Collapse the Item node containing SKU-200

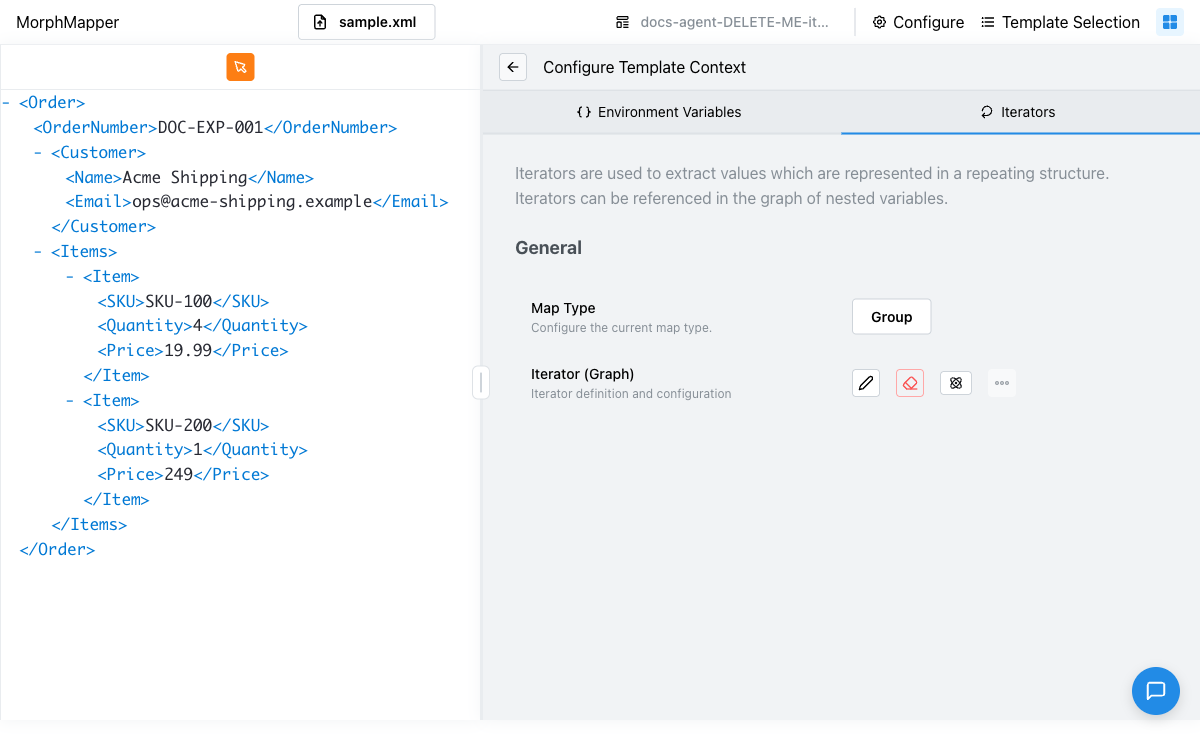70,401
